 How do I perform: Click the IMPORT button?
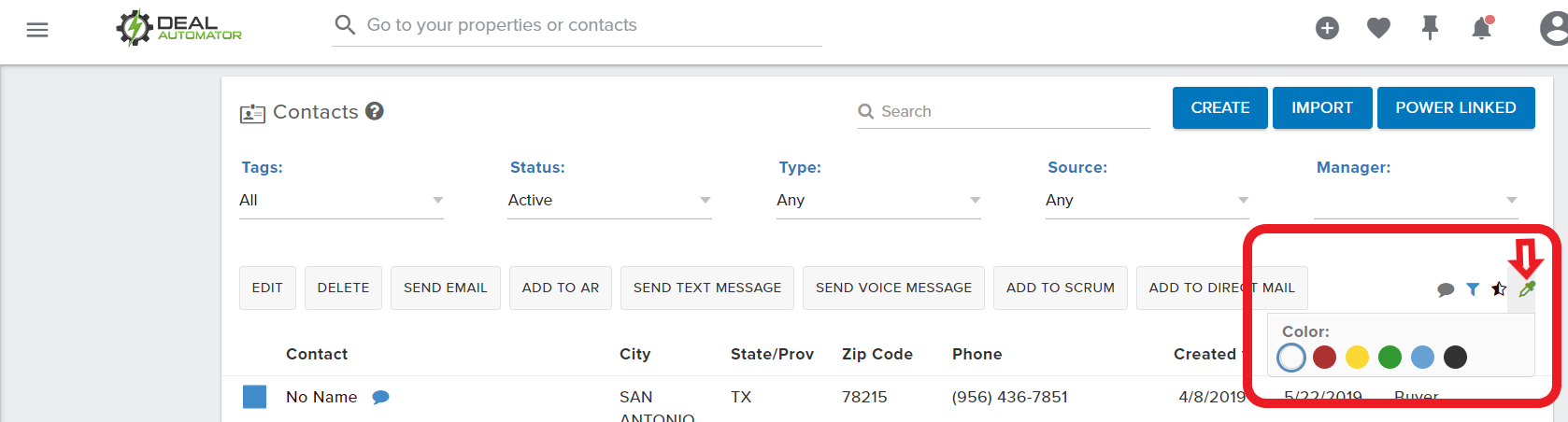pyautogui.click(x=1322, y=107)
